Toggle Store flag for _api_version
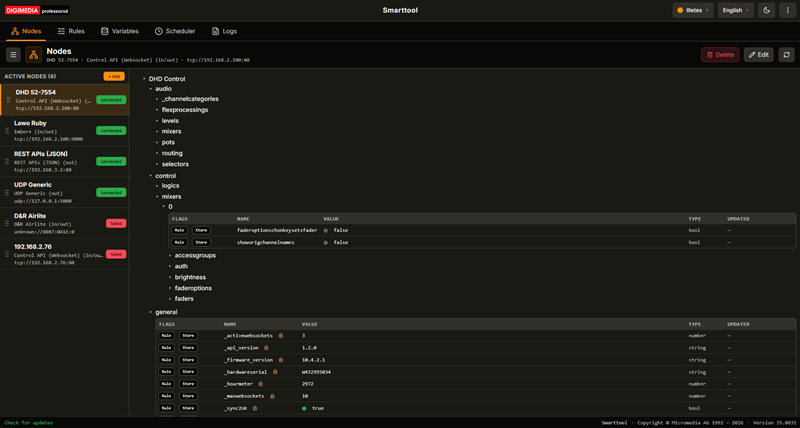Screen dimensions: 800x428 (188, 348)
